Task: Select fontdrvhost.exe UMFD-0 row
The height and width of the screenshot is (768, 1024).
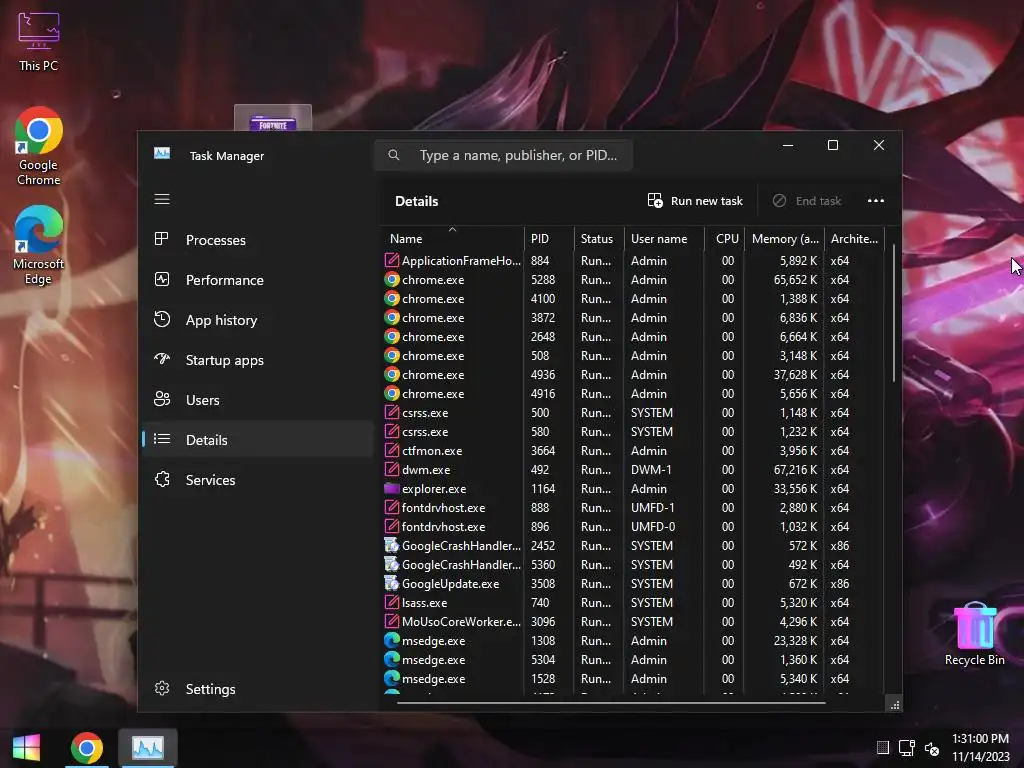Action: tap(633, 526)
